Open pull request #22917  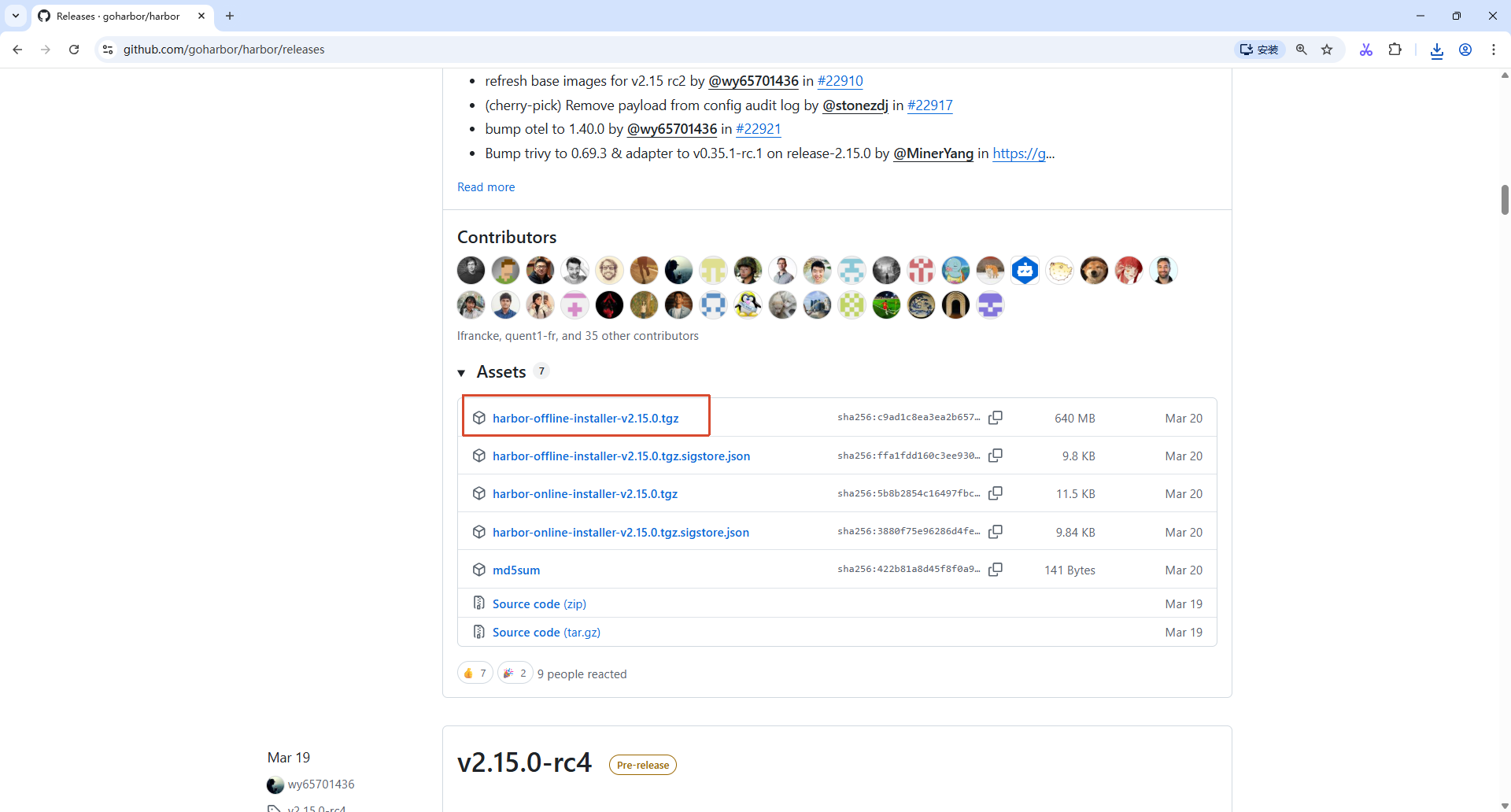tap(930, 105)
